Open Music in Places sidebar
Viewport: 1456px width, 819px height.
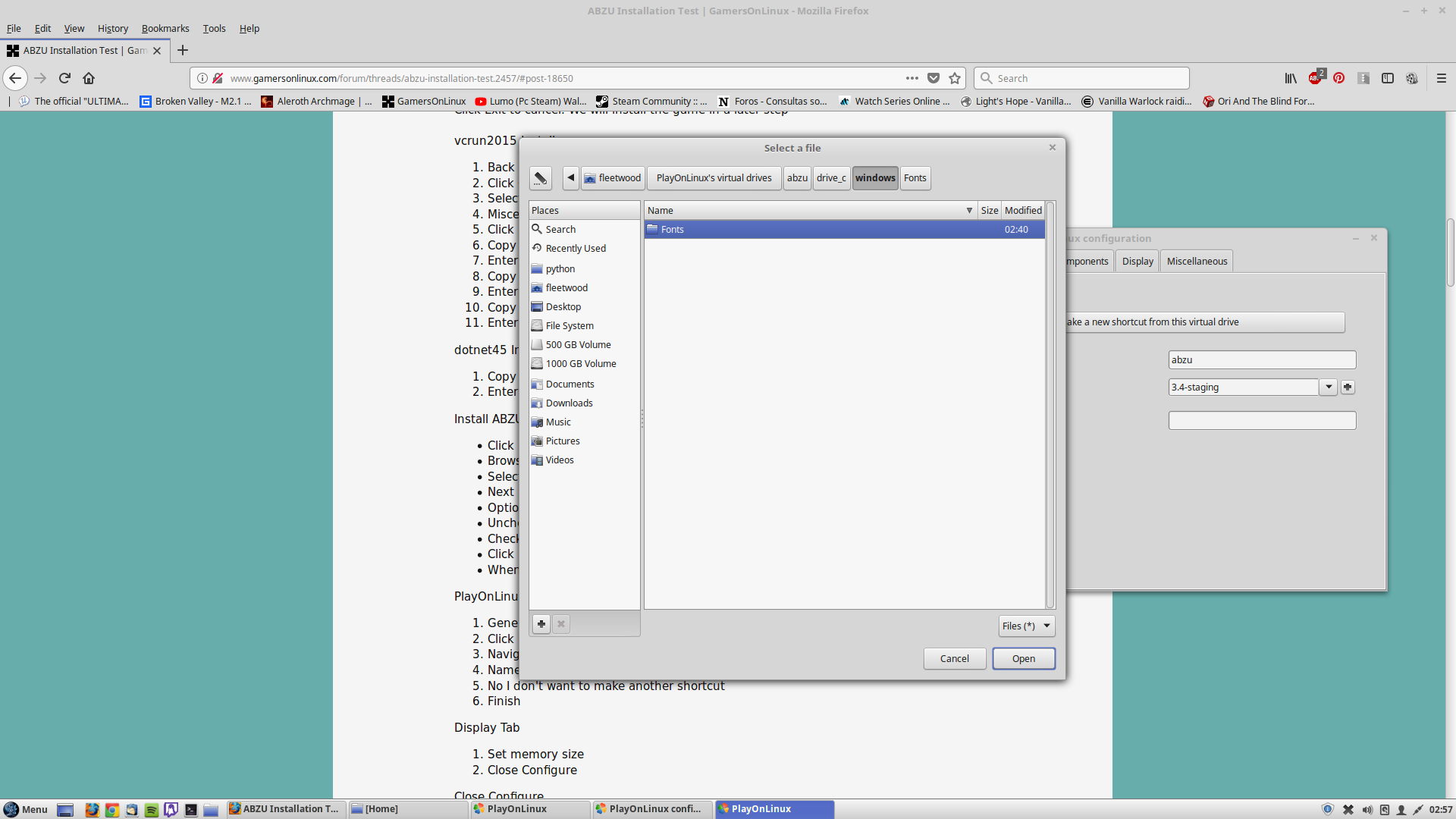tap(584, 422)
